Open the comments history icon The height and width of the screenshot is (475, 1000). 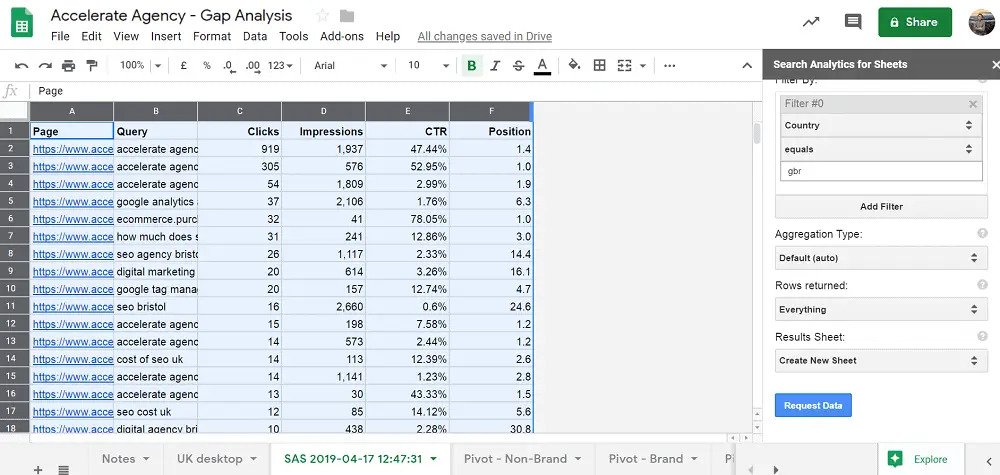pos(852,22)
